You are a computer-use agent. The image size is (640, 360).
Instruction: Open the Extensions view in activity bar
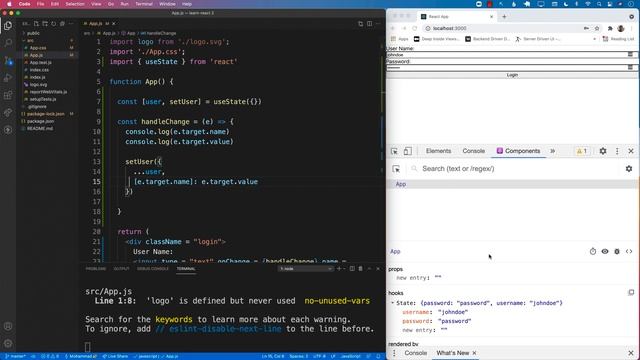coord(8,95)
